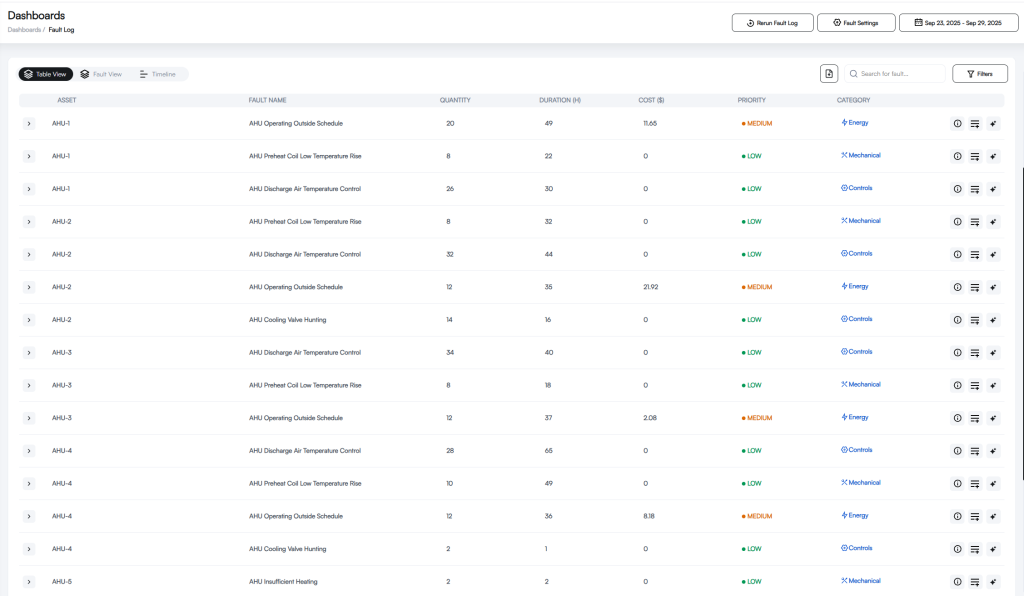The image size is (1024, 596).
Task: Click sparkle AI icon on AHU-3 Operating Outside Schedule row
Action: click(x=993, y=418)
